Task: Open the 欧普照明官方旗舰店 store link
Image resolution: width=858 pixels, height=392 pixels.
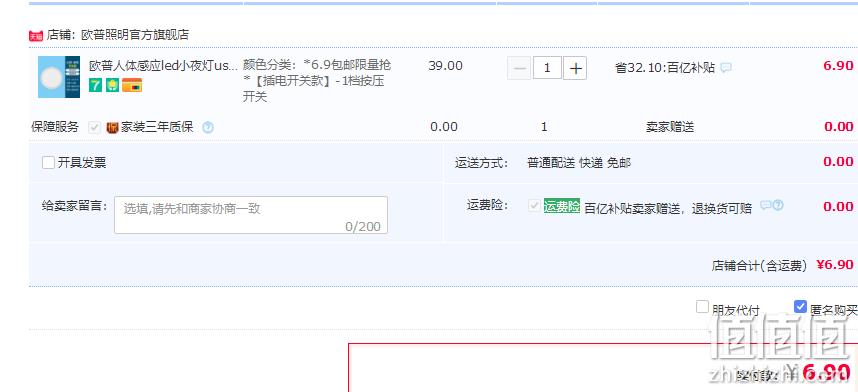Action: coord(135,35)
